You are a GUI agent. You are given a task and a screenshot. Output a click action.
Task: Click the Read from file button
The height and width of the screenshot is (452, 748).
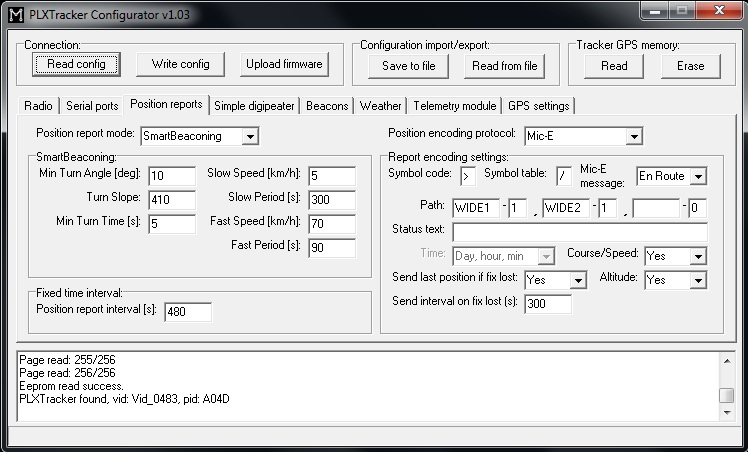[x=504, y=66]
